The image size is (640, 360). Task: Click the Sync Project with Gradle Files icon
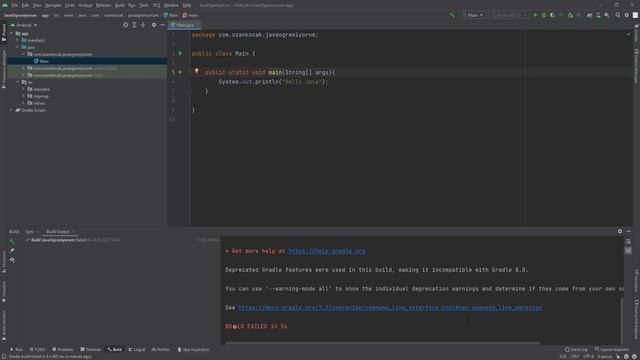coord(589,15)
